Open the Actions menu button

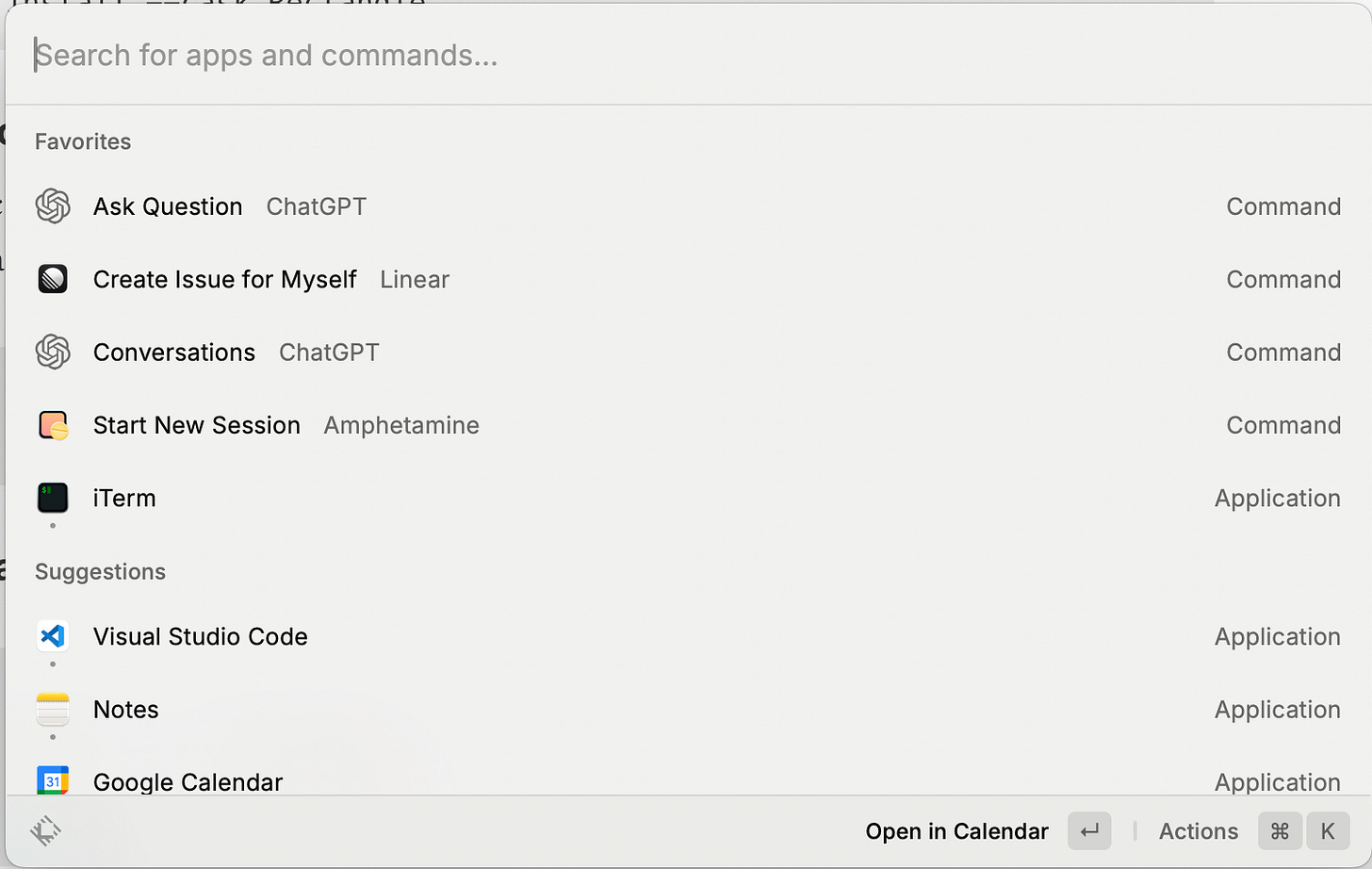click(x=1198, y=831)
